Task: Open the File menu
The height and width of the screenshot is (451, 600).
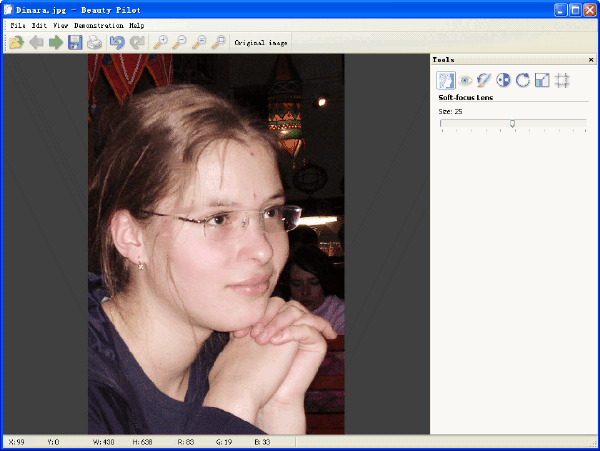Action: coord(18,25)
